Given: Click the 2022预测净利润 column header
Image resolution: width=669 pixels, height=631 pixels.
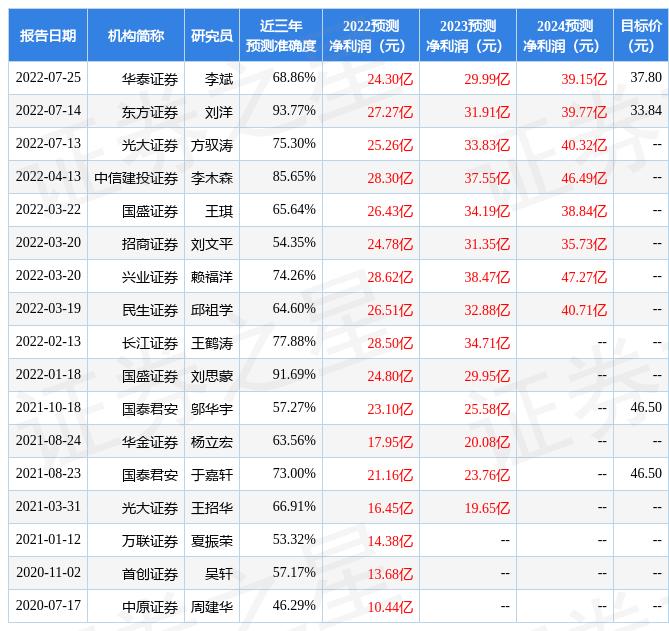Looking at the screenshot, I should (370, 35).
